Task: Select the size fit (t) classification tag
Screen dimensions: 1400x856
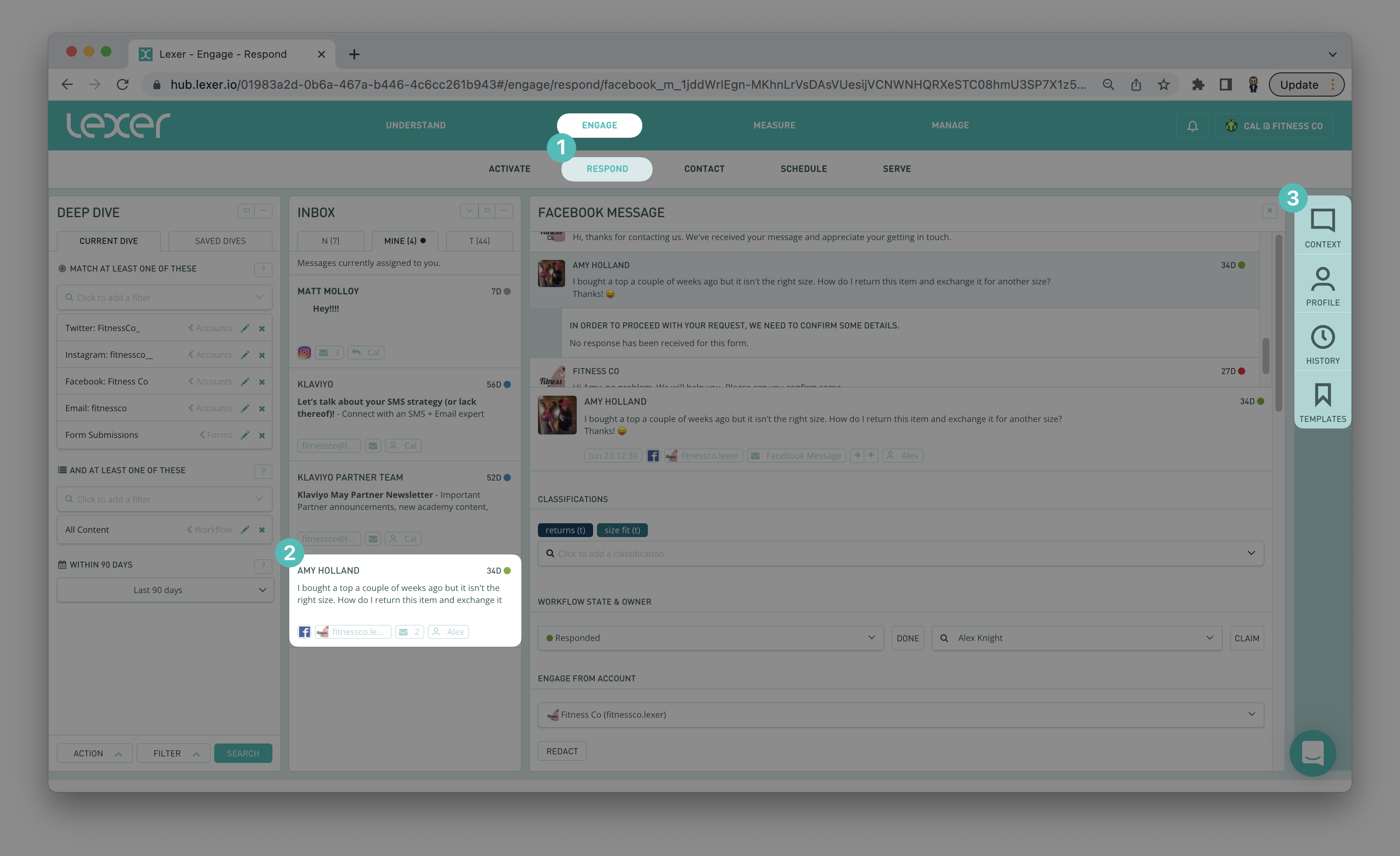Action: [622, 530]
